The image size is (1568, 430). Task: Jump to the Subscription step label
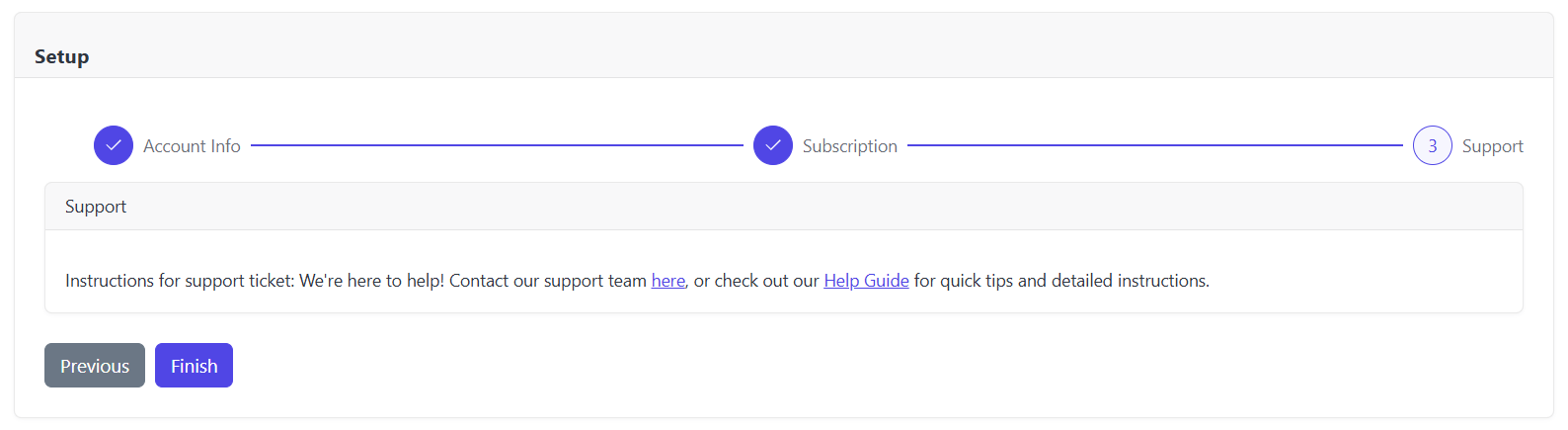tap(849, 146)
